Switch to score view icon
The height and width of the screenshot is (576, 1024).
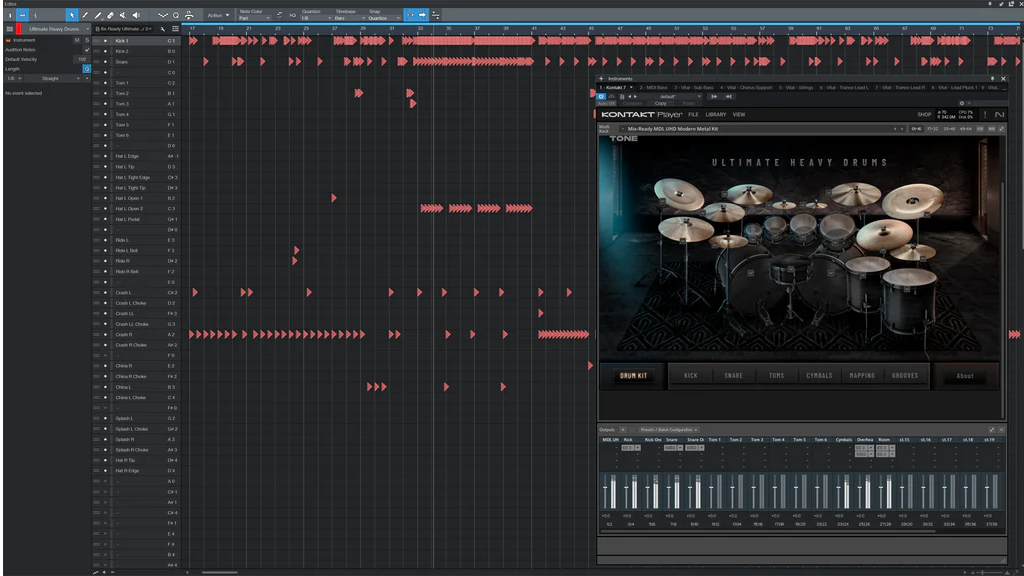coord(35,15)
